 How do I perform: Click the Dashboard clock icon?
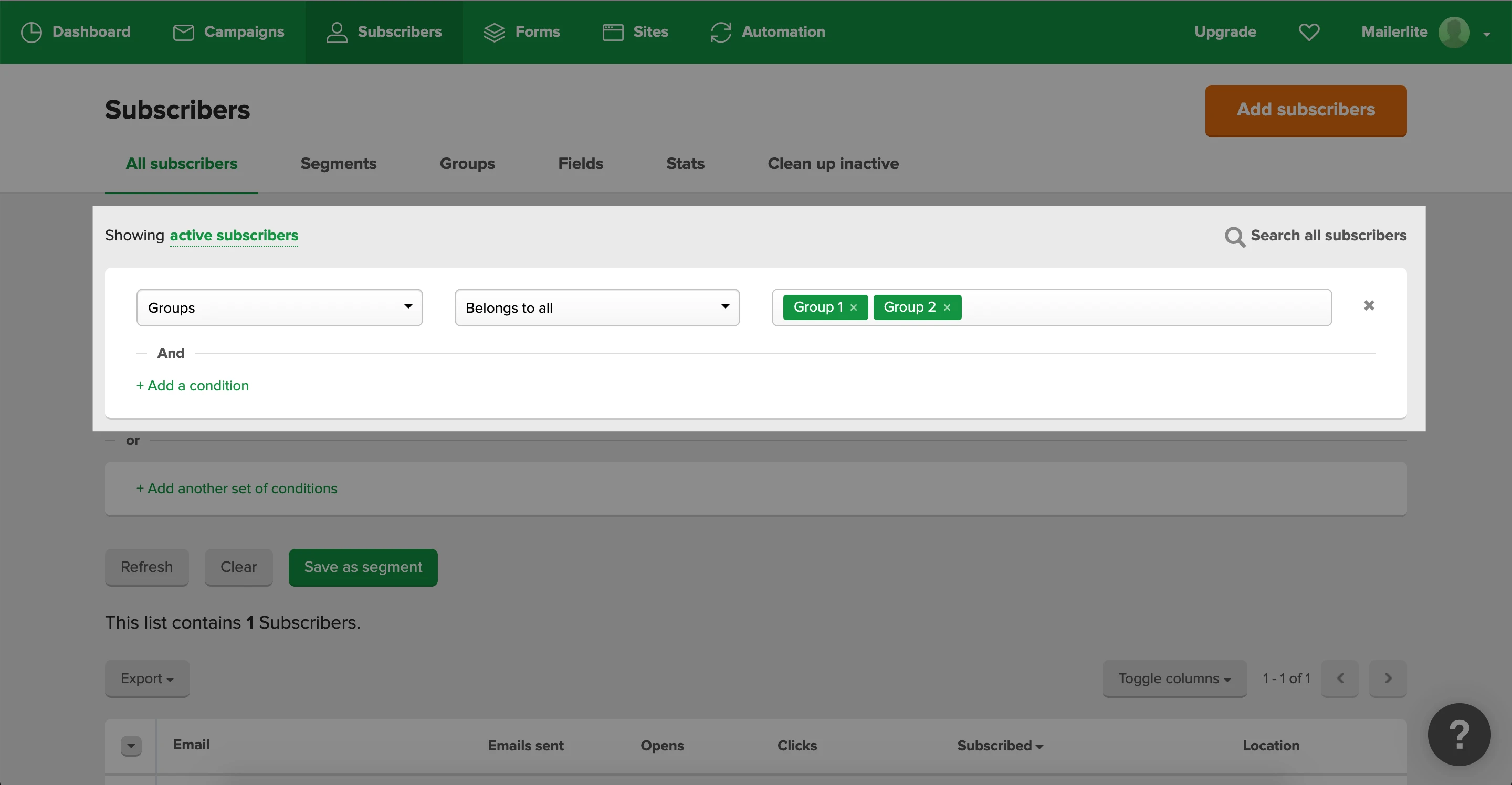[x=31, y=31]
